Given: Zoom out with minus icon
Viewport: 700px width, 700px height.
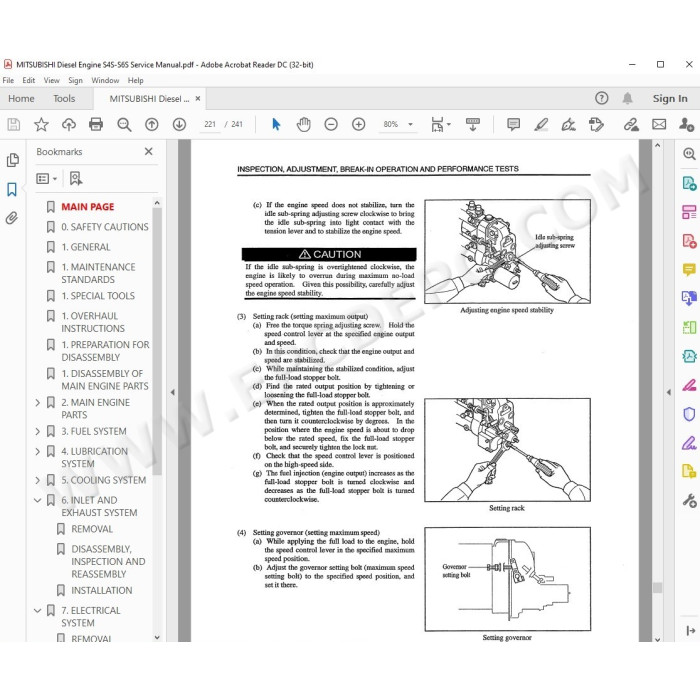Looking at the screenshot, I should (x=331, y=124).
